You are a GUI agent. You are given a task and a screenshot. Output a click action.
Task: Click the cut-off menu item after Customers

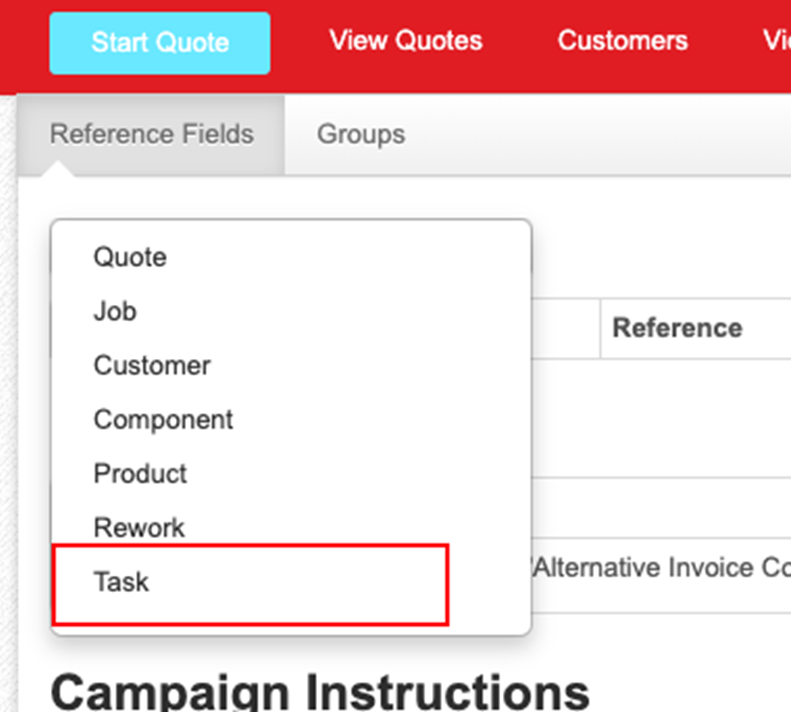776,41
